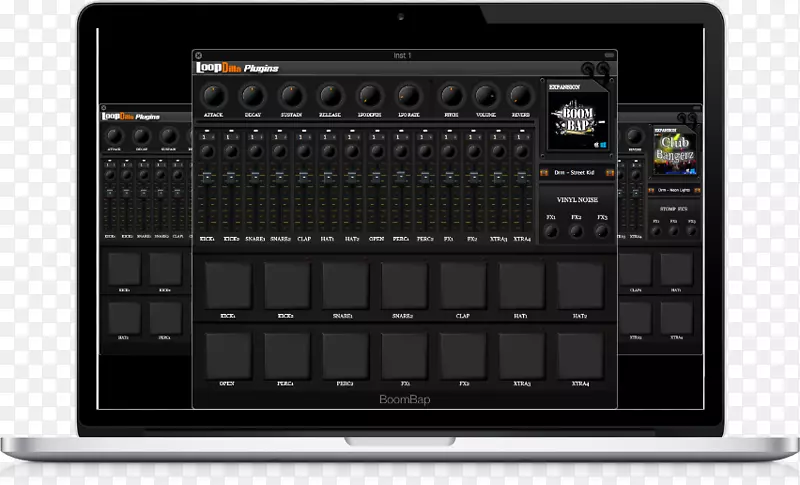This screenshot has height=485, width=800.
Task: Click the Volume knob in the top row
Action: point(484,96)
